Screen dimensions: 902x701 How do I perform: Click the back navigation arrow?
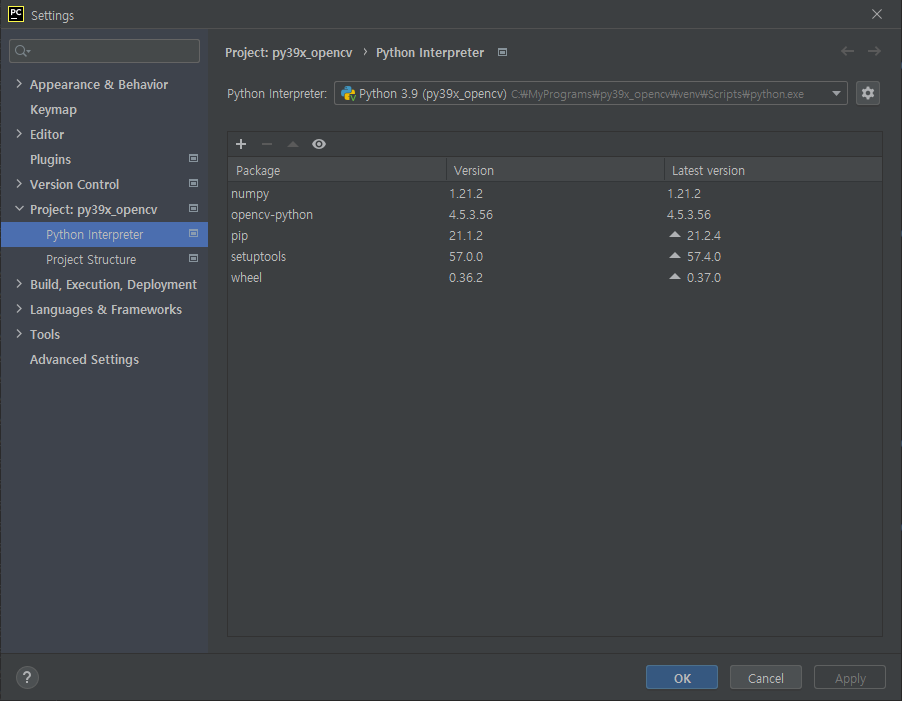[847, 51]
